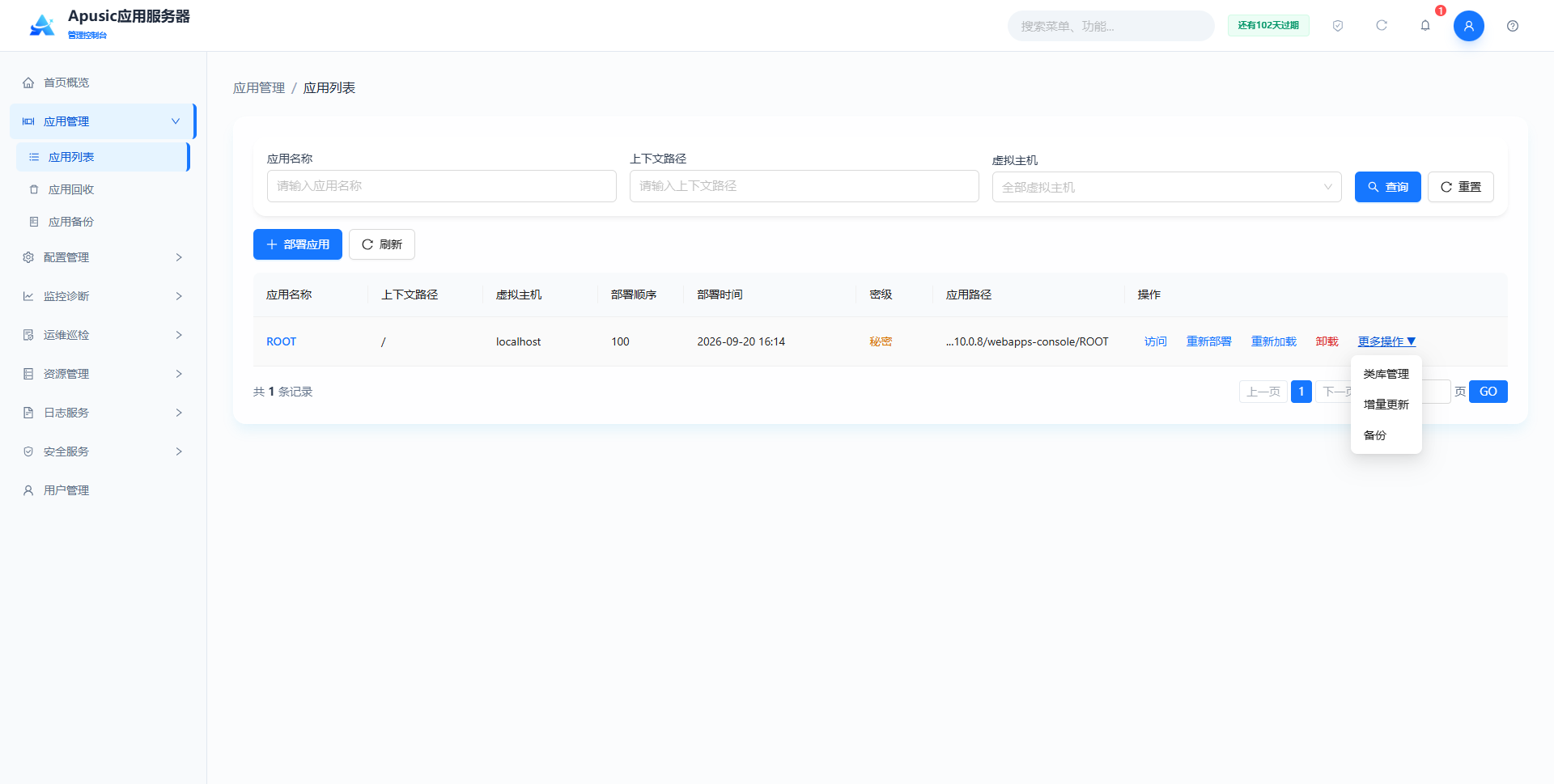Choose 备份 from the dropdown menu
The image size is (1554, 784).
coord(1386,435)
